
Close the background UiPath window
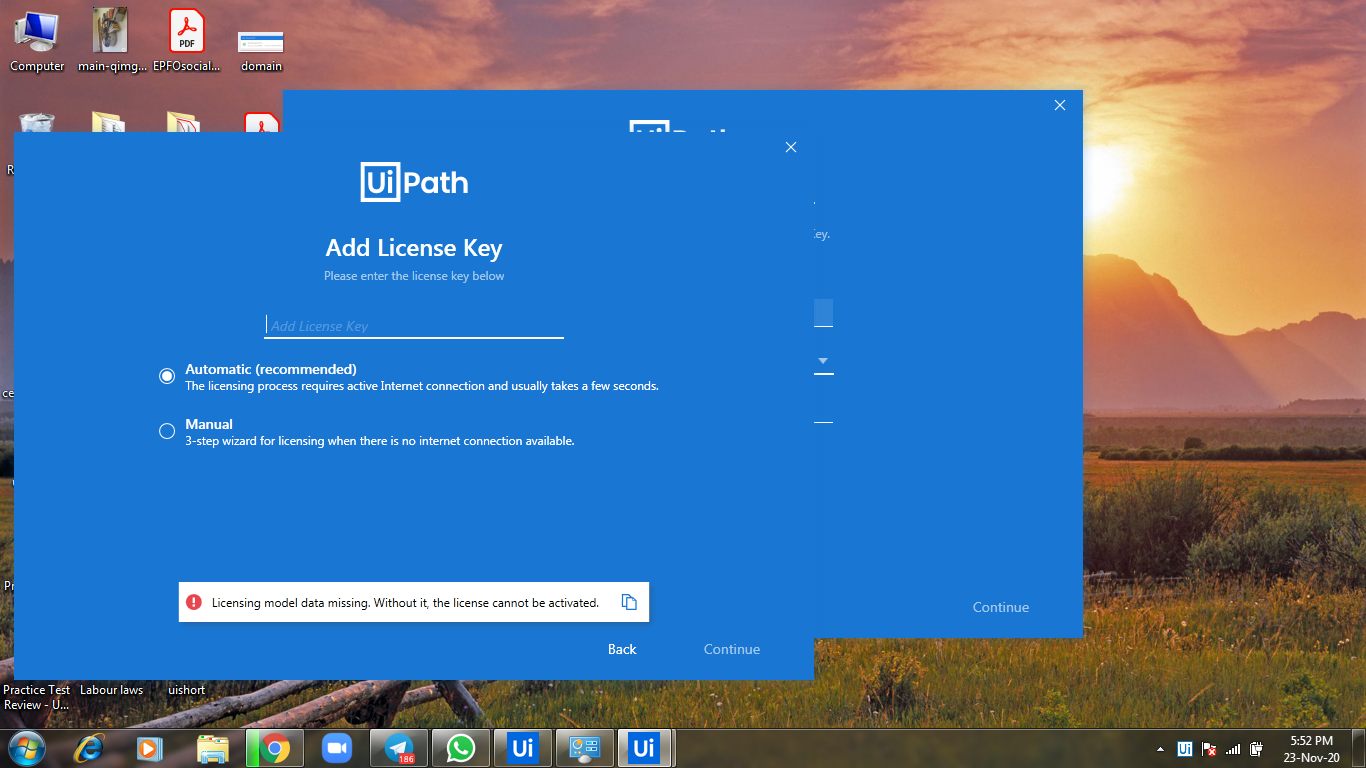(x=1060, y=105)
